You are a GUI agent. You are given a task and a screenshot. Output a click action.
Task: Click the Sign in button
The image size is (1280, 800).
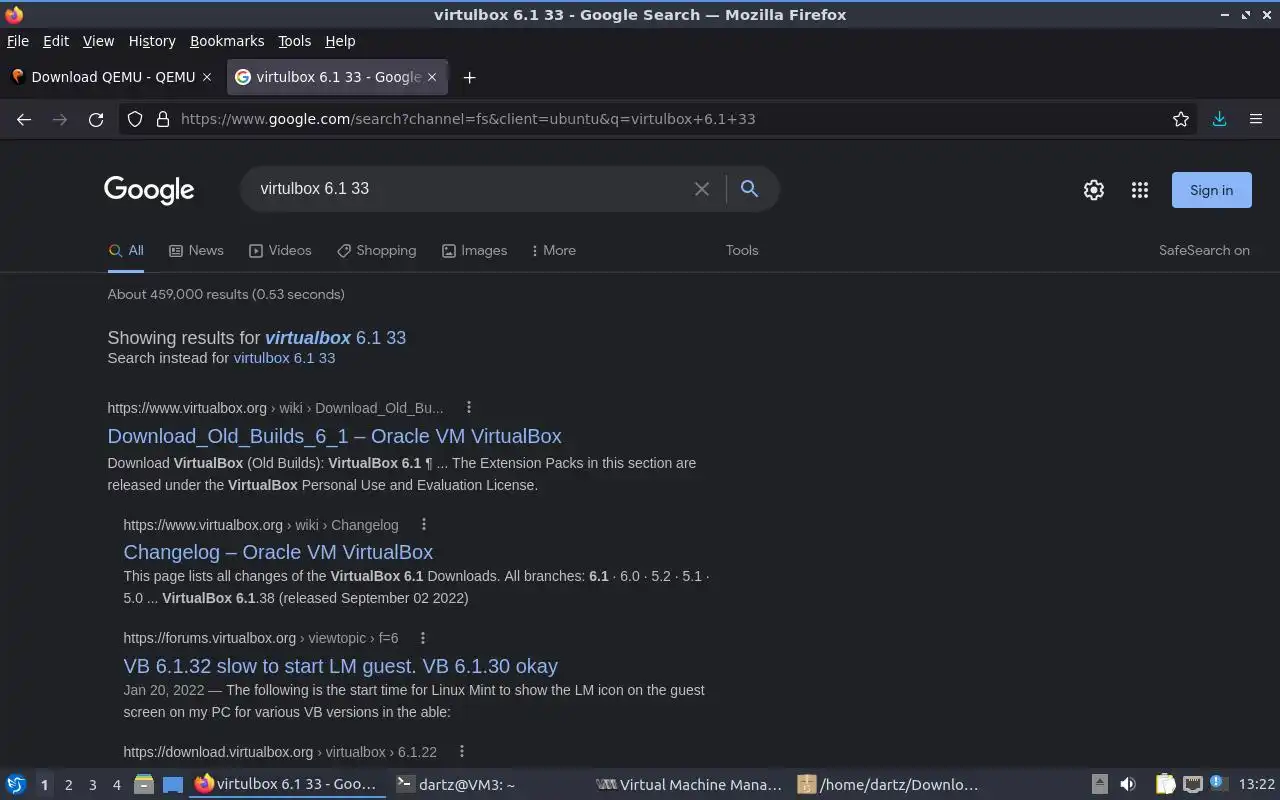point(1211,190)
